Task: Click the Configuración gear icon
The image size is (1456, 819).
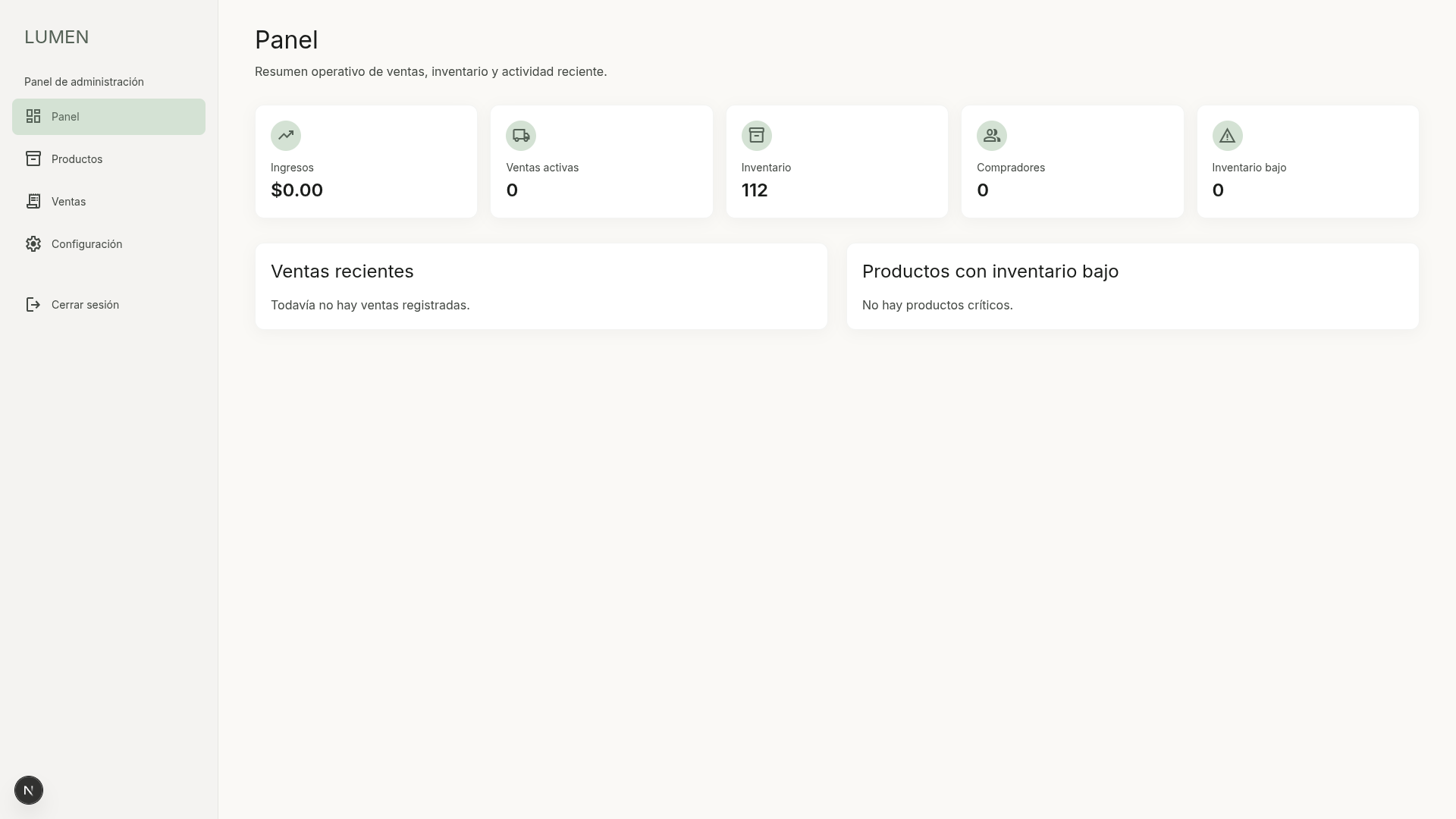Action: point(33,244)
